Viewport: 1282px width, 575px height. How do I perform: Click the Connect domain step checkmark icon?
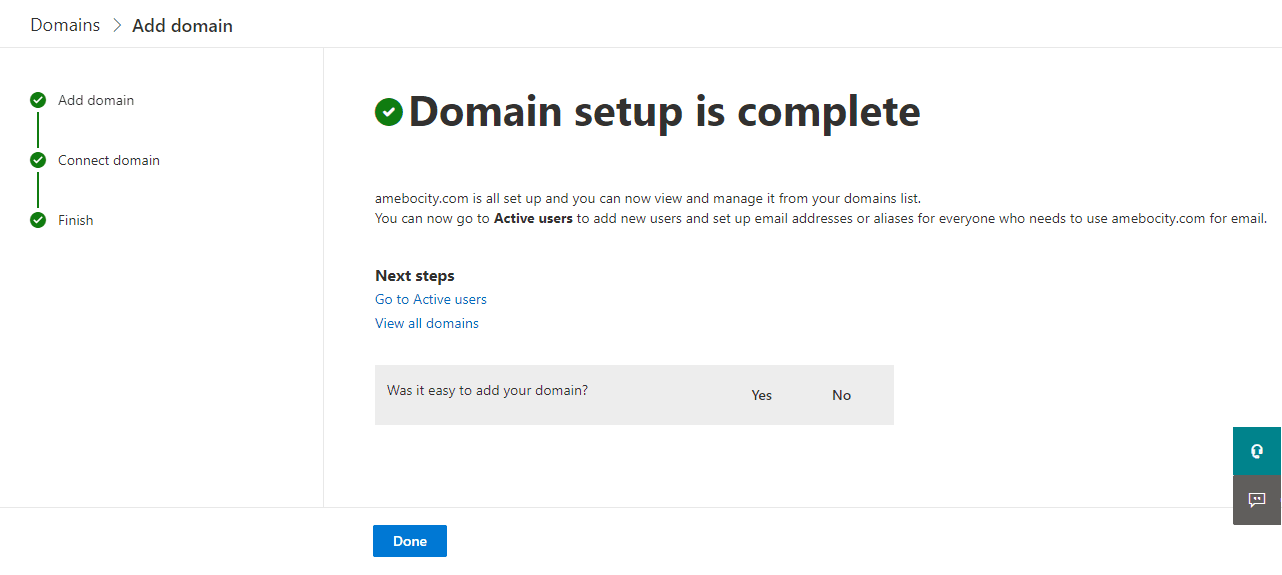pos(38,160)
